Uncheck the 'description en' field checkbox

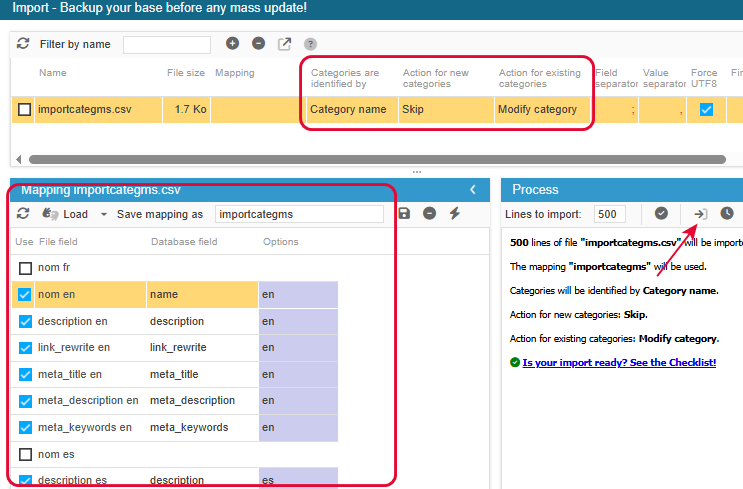coord(25,322)
